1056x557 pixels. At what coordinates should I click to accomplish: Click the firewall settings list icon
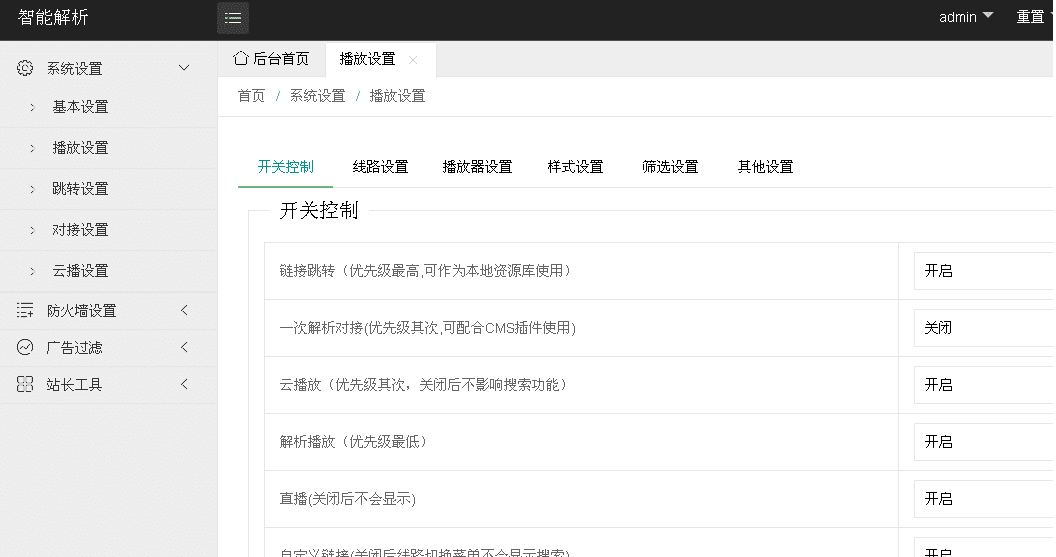point(25,311)
